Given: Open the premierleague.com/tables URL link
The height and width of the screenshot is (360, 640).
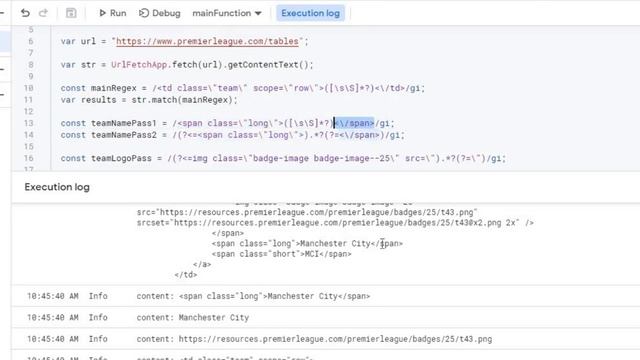Looking at the screenshot, I should click(x=207, y=41).
